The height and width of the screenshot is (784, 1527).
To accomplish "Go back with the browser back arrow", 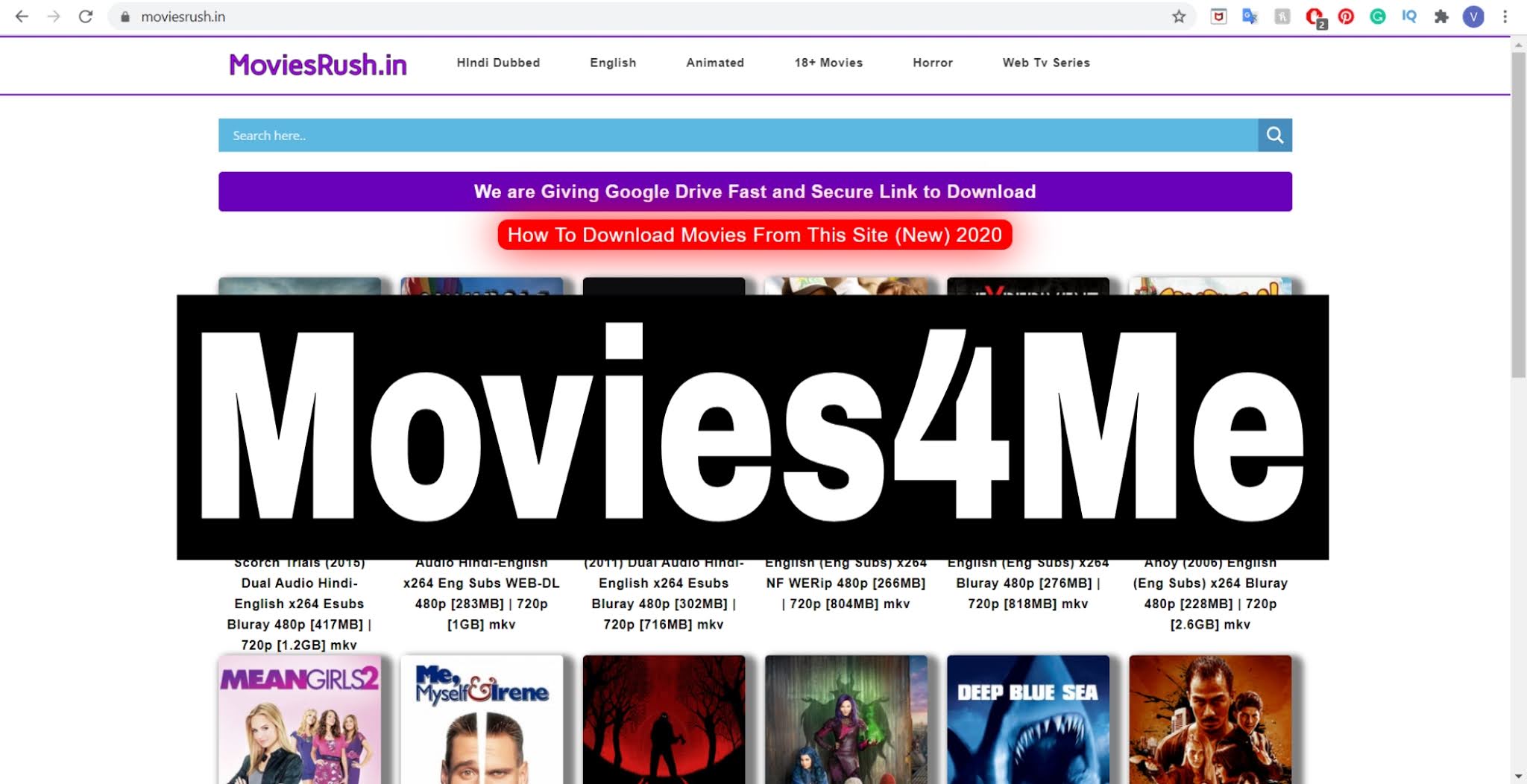I will pyautogui.click(x=22, y=16).
